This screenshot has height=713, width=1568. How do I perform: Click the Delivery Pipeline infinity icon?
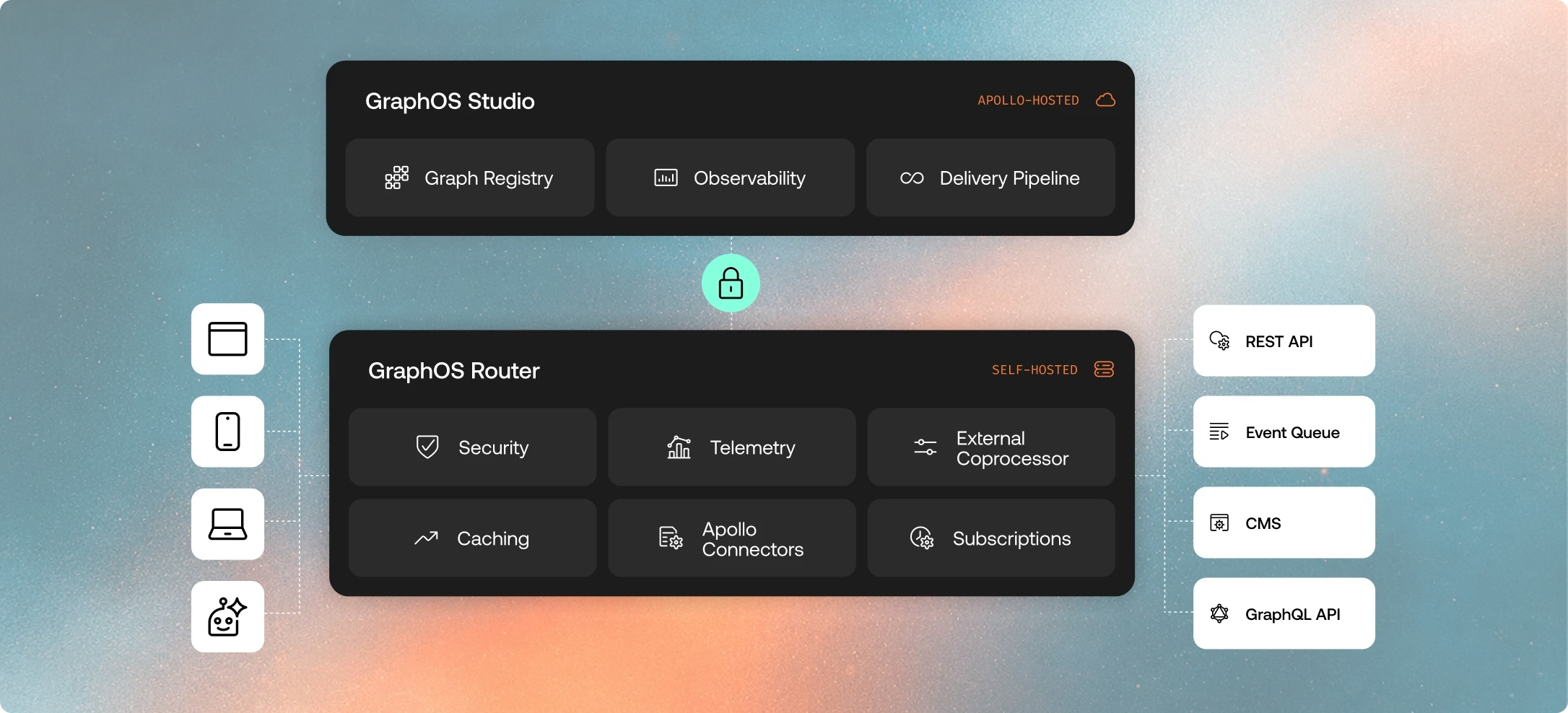(x=912, y=178)
